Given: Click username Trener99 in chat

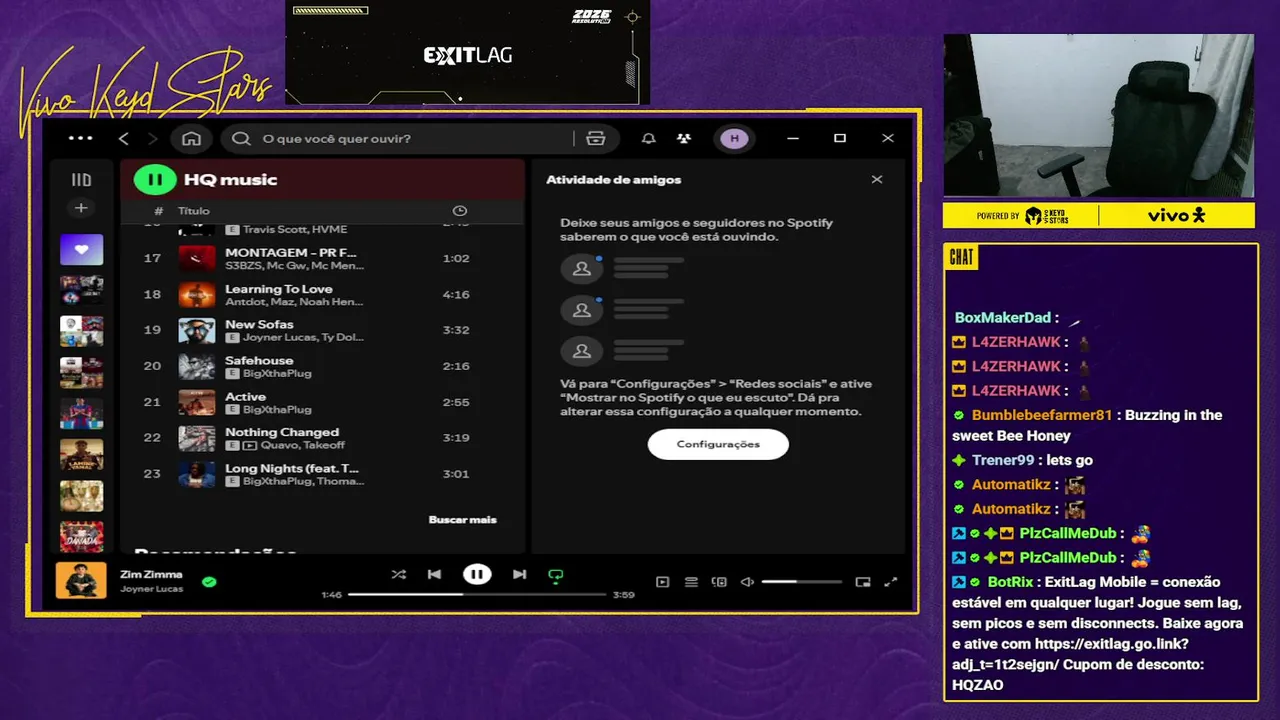Looking at the screenshot, I should 1003,460.
